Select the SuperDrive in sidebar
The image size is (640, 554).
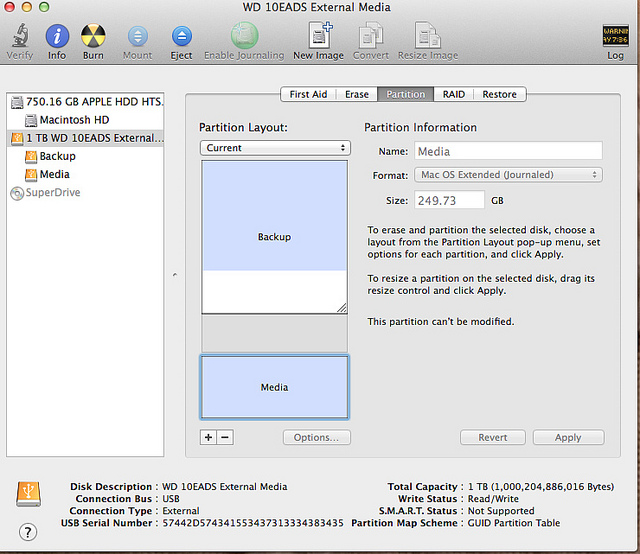tap(85, 192)
